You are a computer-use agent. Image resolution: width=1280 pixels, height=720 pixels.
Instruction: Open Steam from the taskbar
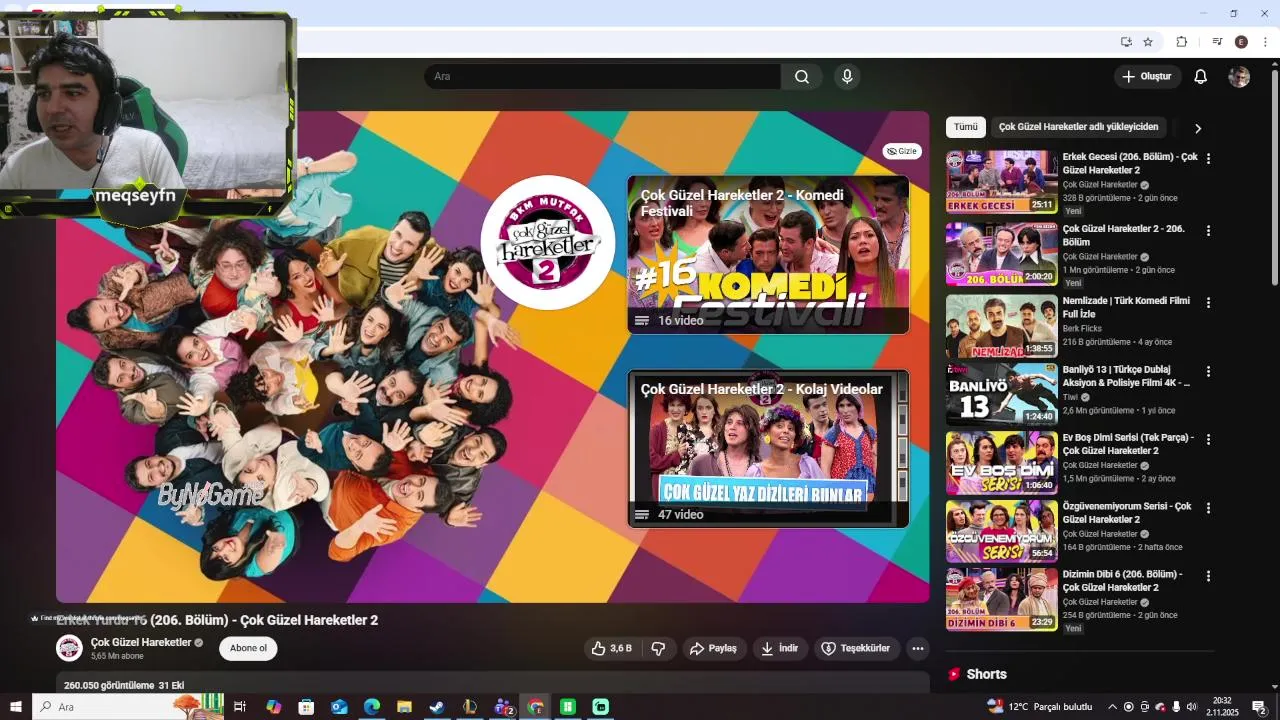(x=437, y=707)
